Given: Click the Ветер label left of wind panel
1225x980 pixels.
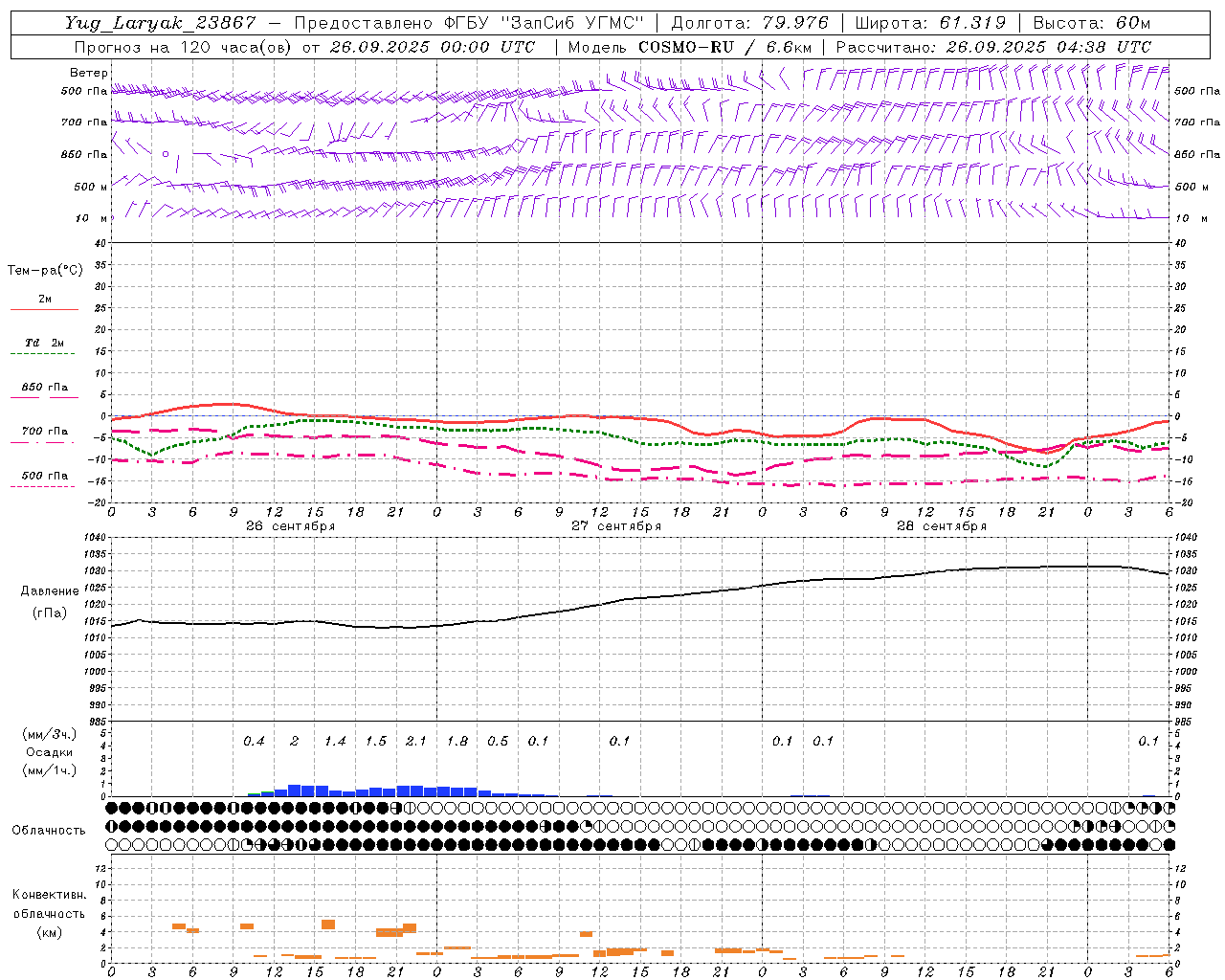Looking at the screenshot, I should 89,73.
